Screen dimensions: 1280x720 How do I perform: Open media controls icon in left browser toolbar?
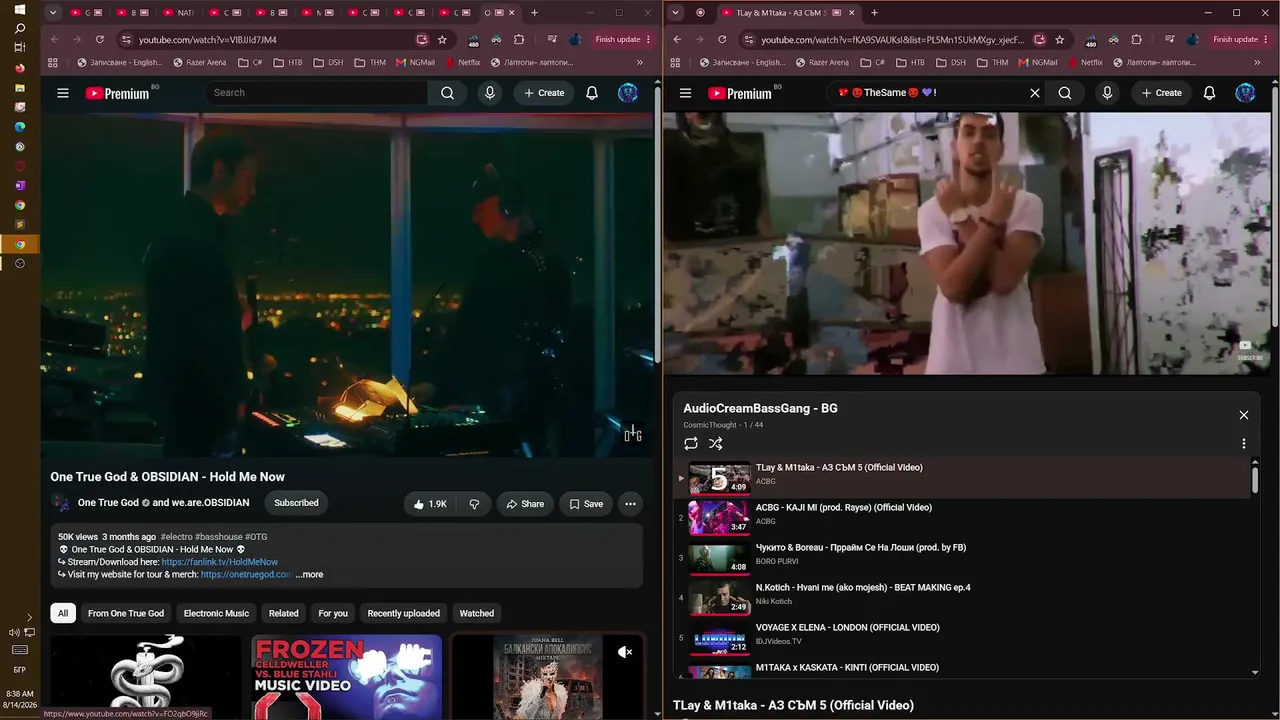click(551, 40)
